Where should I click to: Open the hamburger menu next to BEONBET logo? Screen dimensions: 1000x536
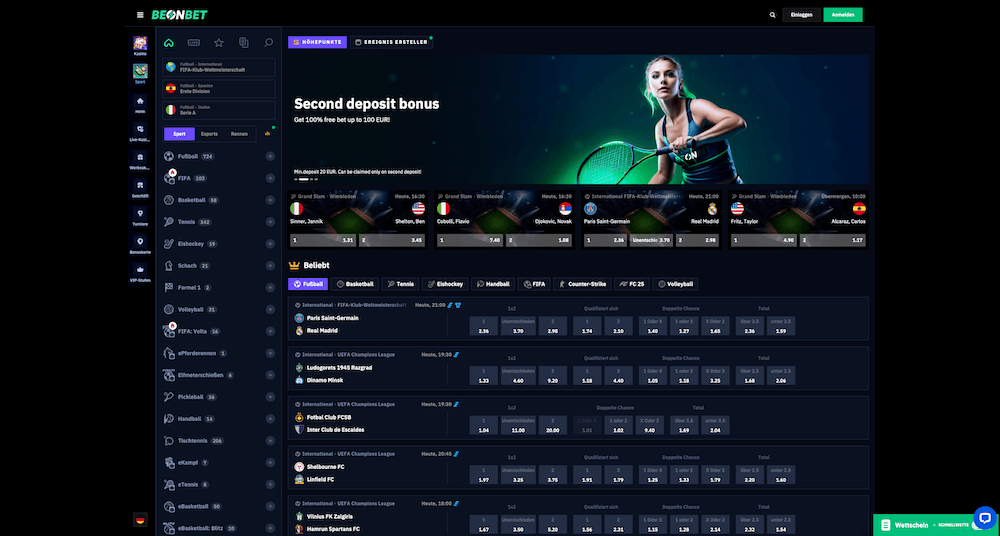[x=140, y=15]
